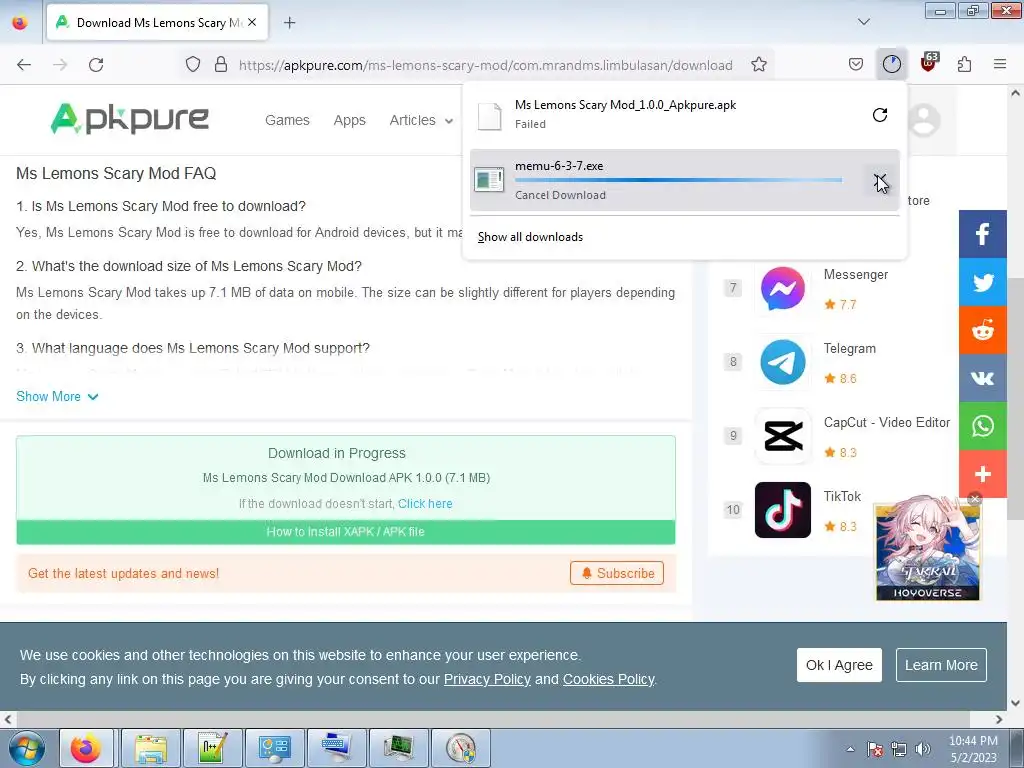This screenshot has width=1024, height=768.
Task: Click here to restart the download
Action: (x=425, y=504)
